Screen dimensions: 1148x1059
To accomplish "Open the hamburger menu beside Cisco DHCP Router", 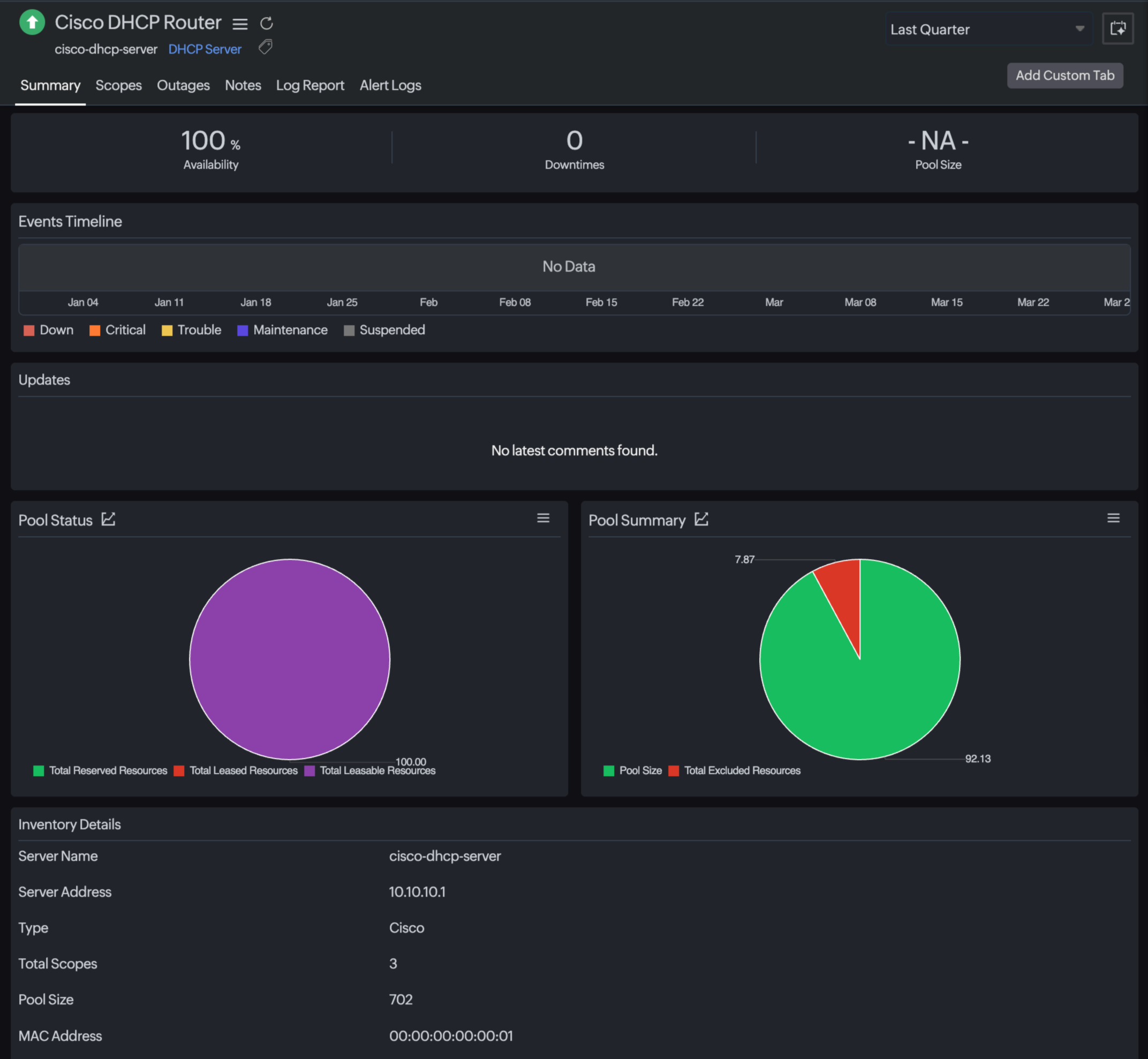I will point(240,24).
